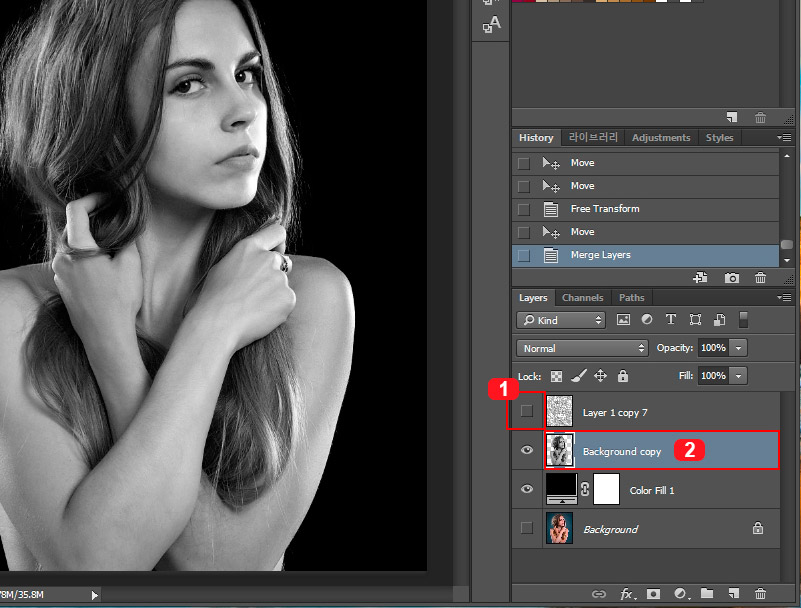Switch to the History tab

click(x=536, y=137)
